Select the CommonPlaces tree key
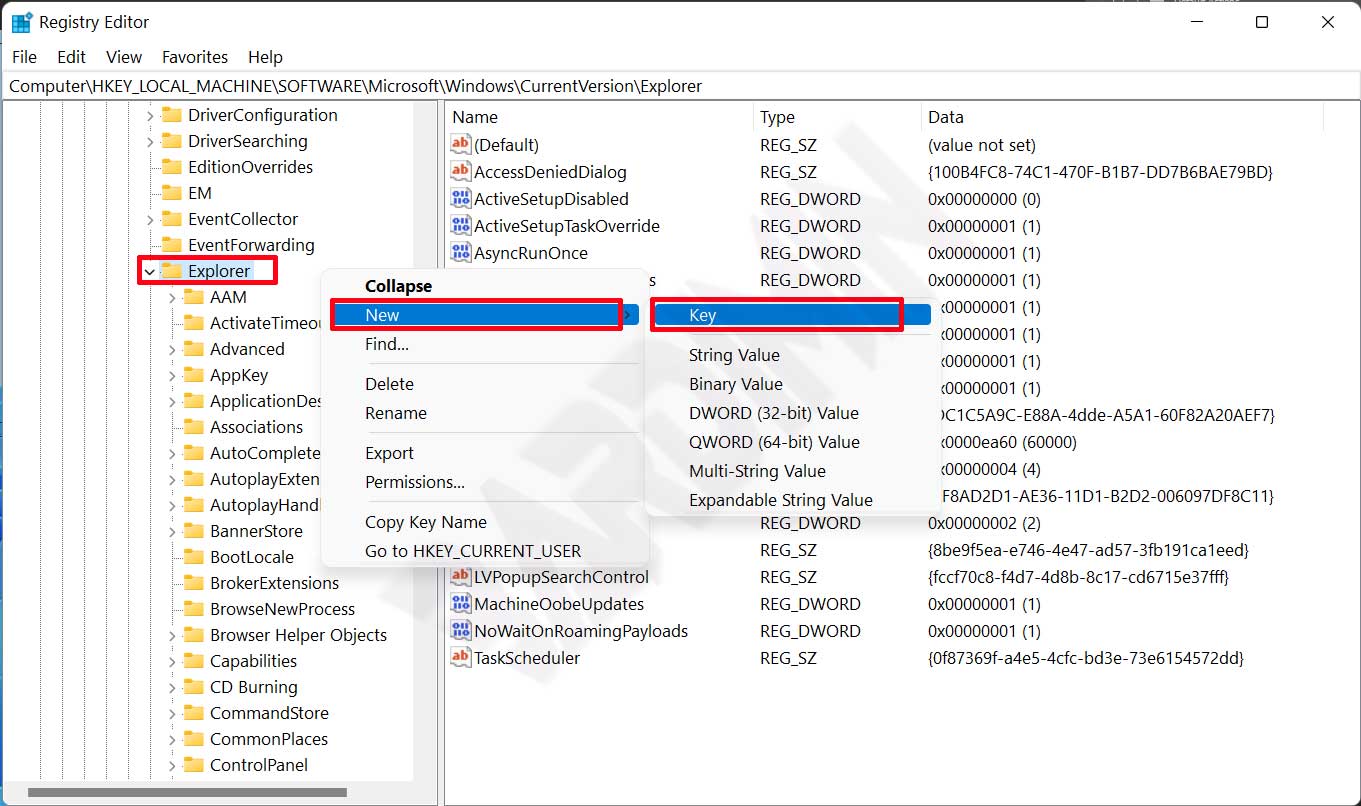 coord(269,739)
